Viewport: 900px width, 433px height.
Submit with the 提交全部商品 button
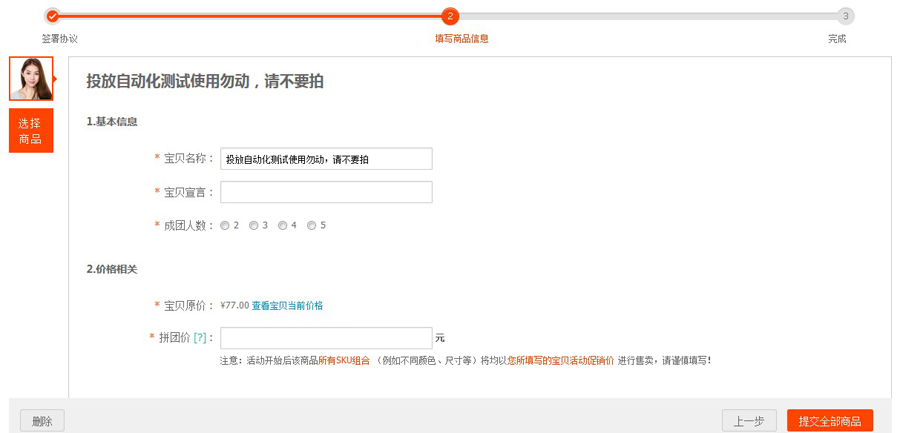click(x=830, y=422)
